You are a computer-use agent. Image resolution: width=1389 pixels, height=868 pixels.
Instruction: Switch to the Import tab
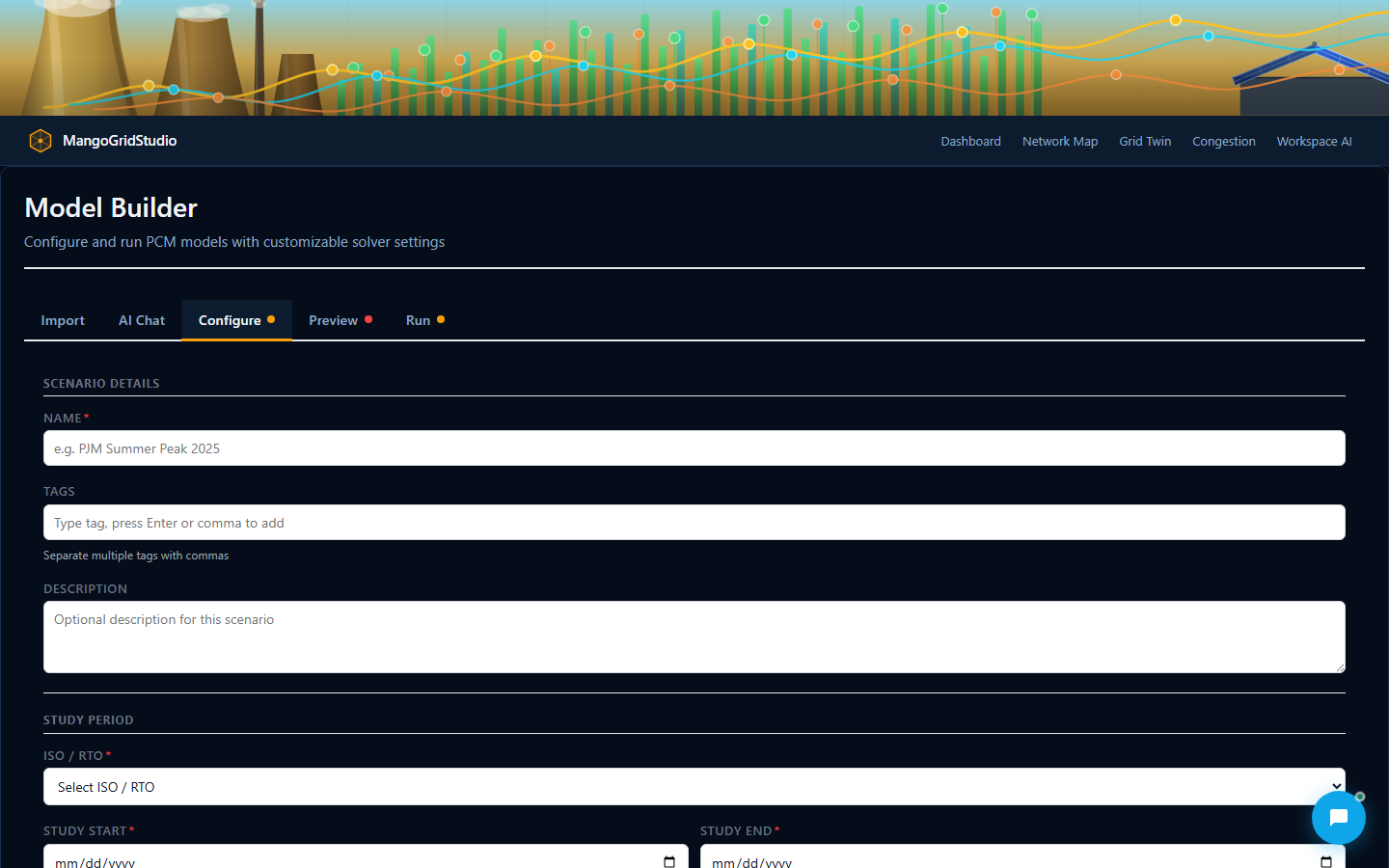point(63,320)
